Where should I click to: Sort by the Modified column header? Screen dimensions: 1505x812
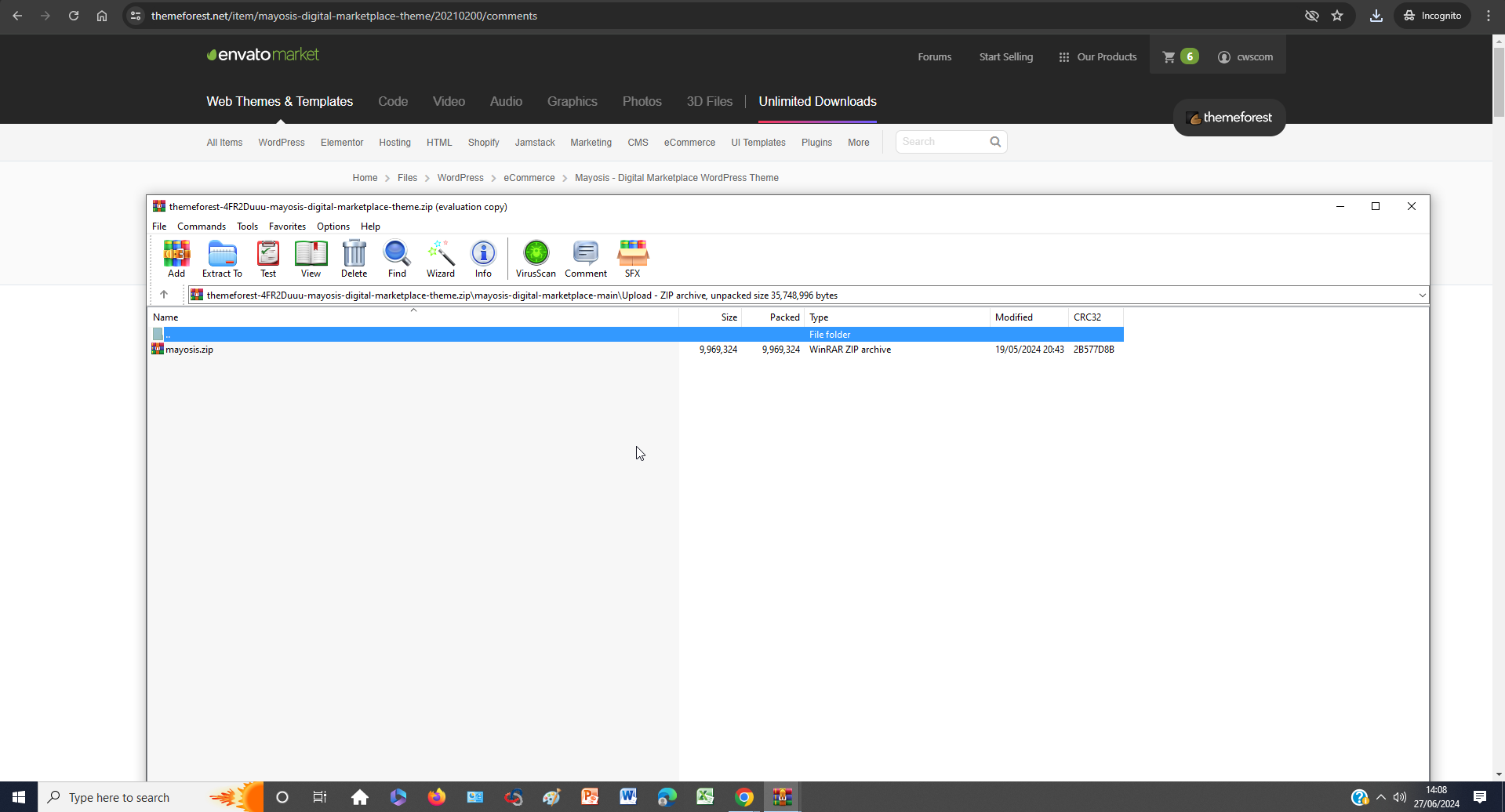tap(1029, 317)
